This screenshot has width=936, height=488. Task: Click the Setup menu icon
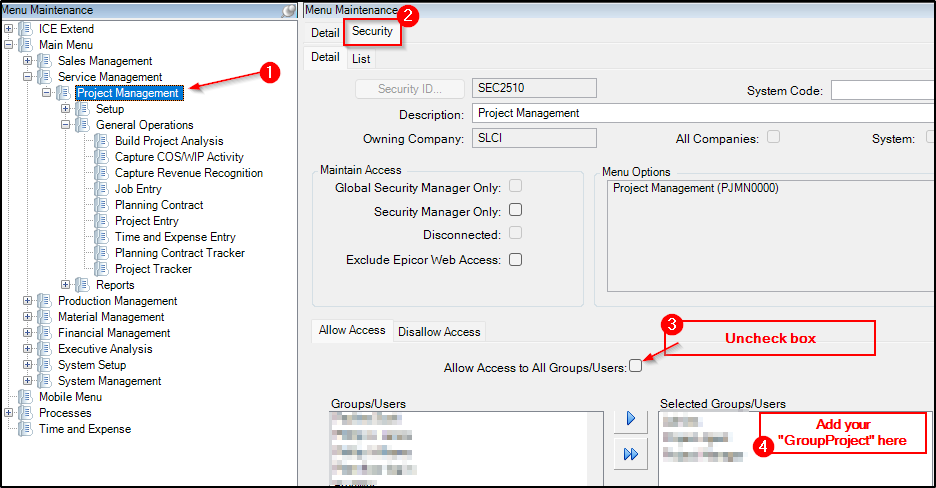click(x=83, y=109)
